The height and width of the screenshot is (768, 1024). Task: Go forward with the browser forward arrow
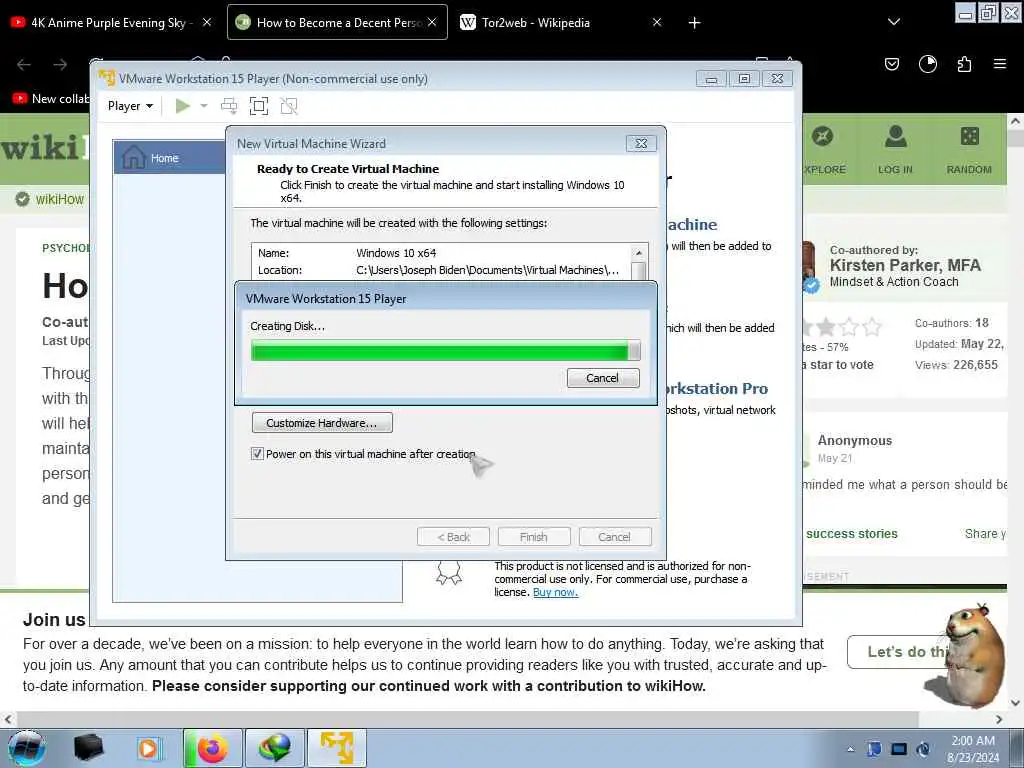coord(60,65)
